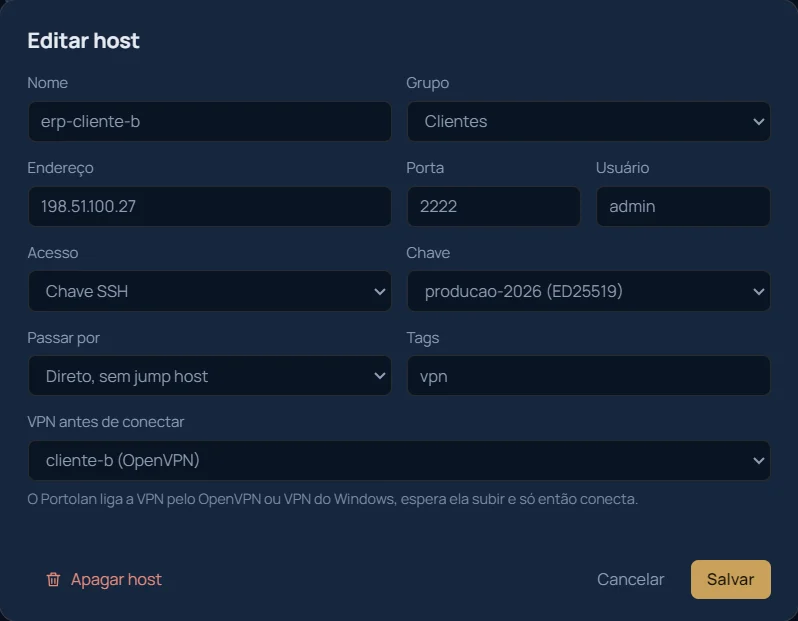Viewport: 798px width, 621px height.
Task: Open the Passar por jump host dropdown
Action: (210, 376)
